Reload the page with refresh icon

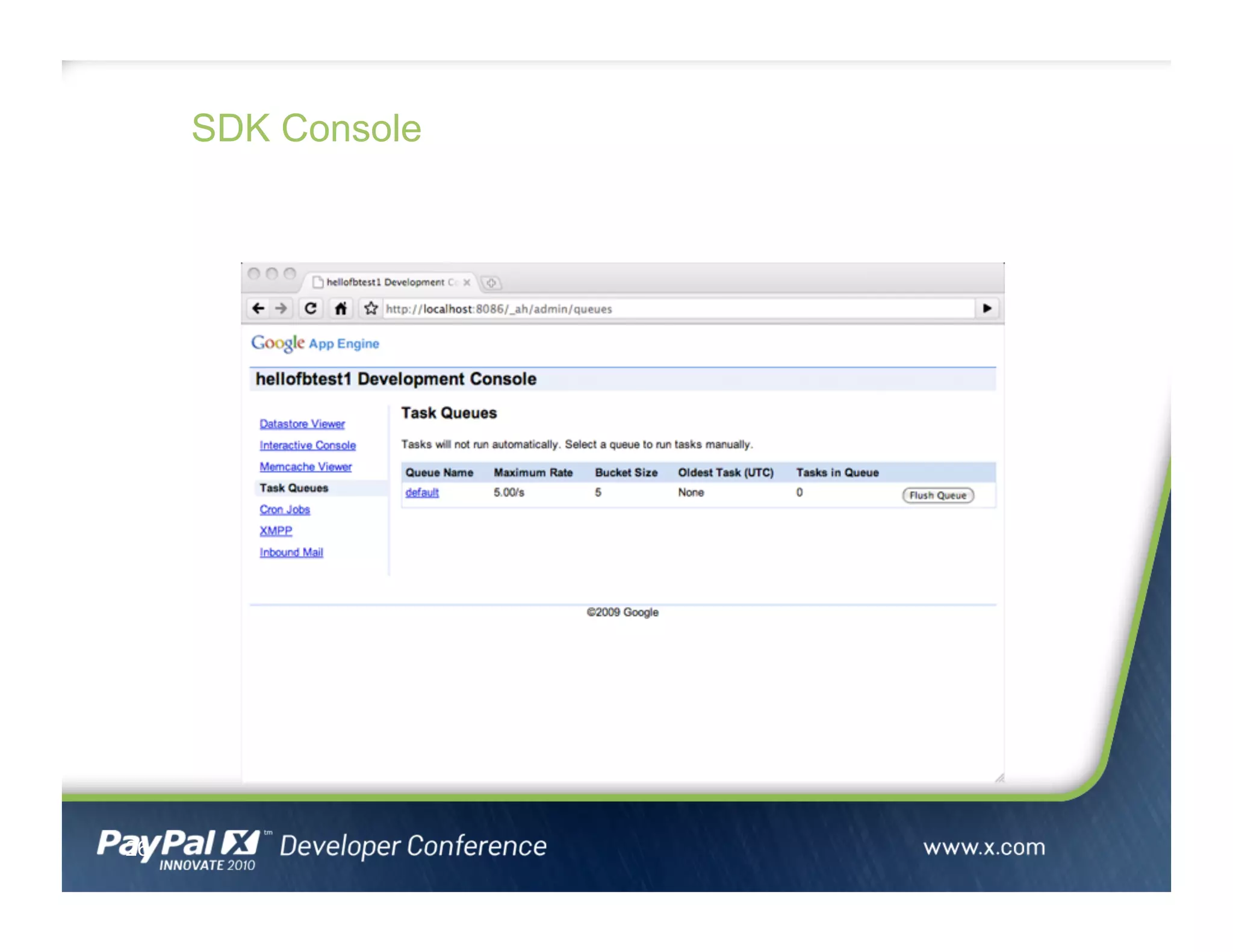[x=311, y=309]
